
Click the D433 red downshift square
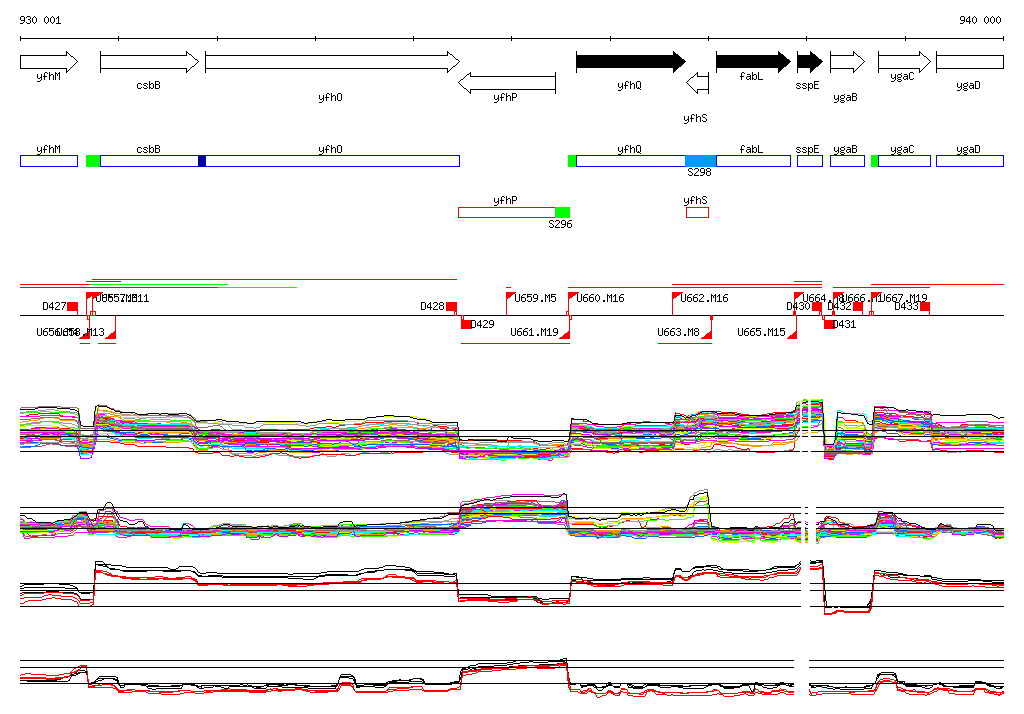[925, 306]
